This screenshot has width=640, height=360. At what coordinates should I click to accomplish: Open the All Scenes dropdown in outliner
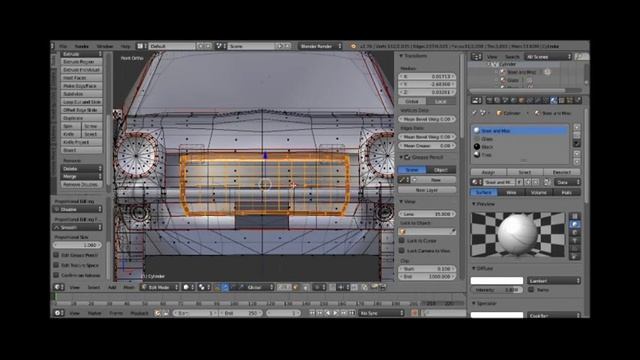[x=548, y=57]
